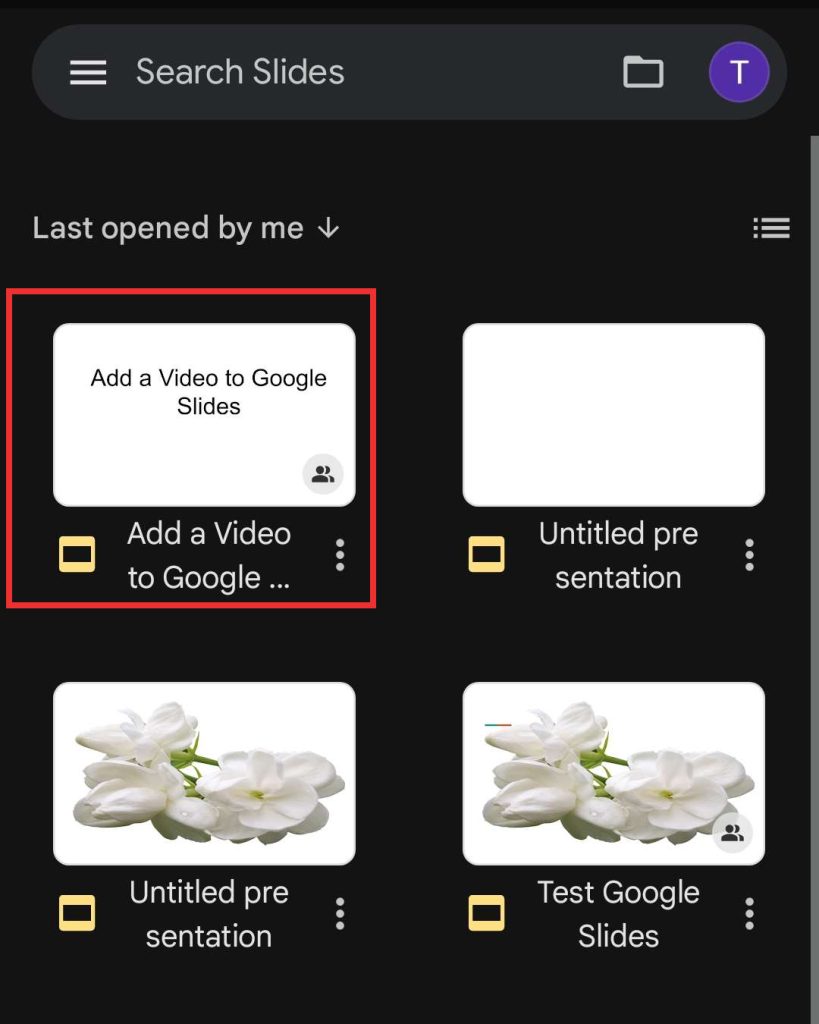Open sorting options via Last opened by me
819x1024 pixels.
(x=167, y=228)
